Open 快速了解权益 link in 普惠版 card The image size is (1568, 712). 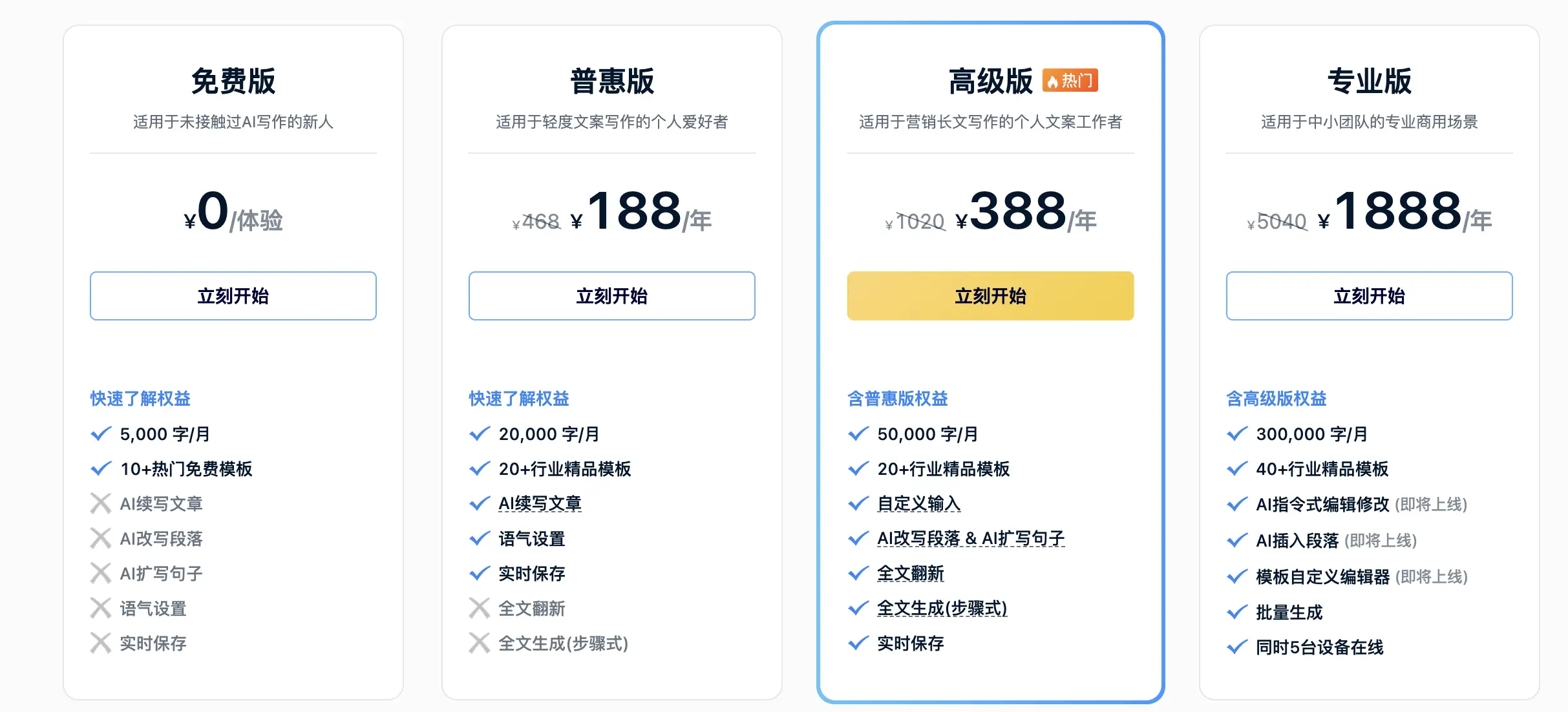point(519,399)
